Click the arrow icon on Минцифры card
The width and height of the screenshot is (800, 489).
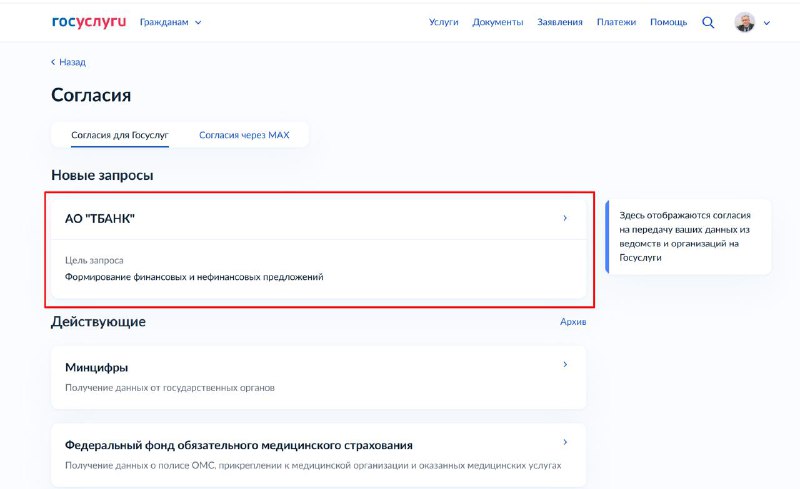(x=565, y=365)
